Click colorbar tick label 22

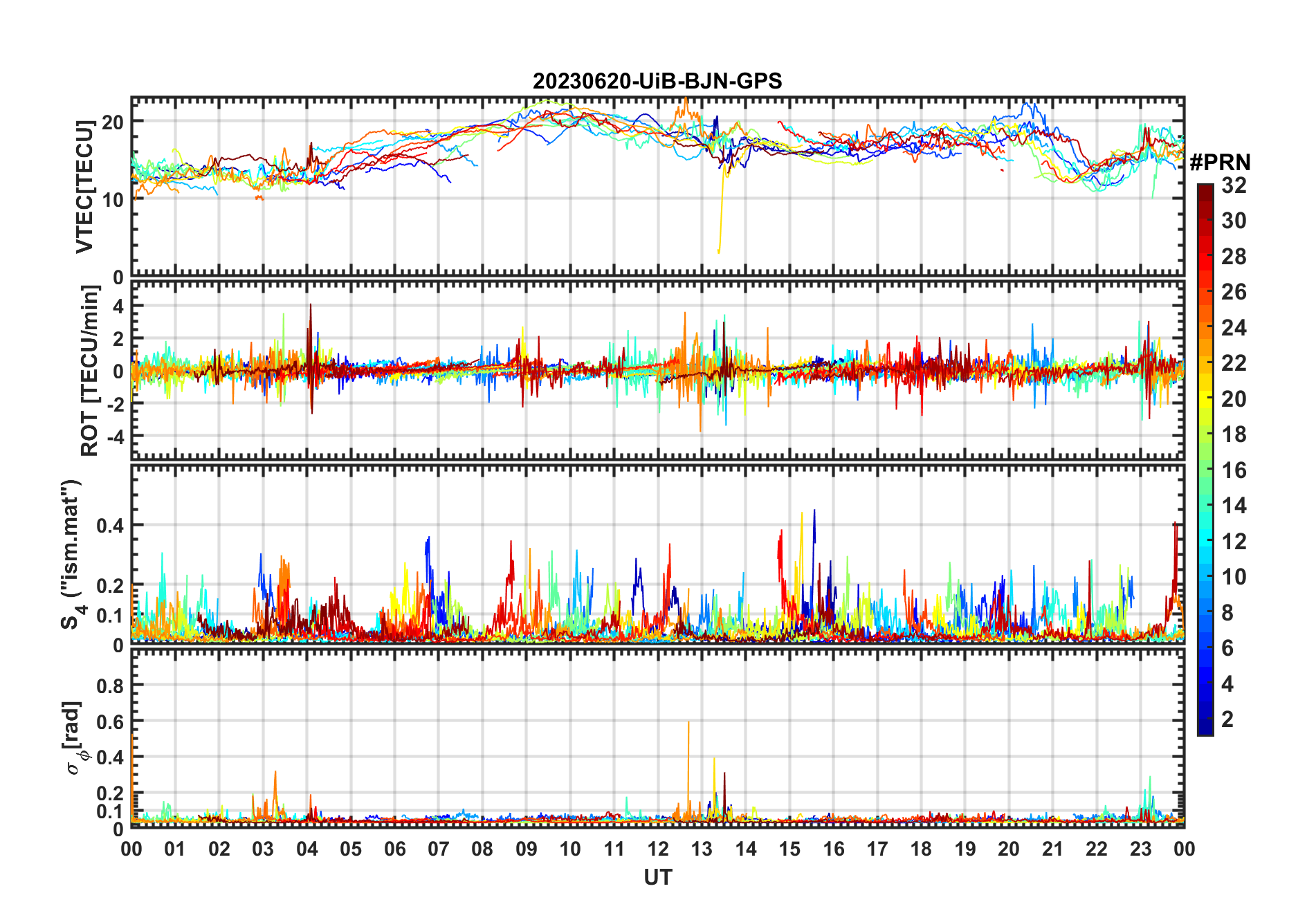1234,363
